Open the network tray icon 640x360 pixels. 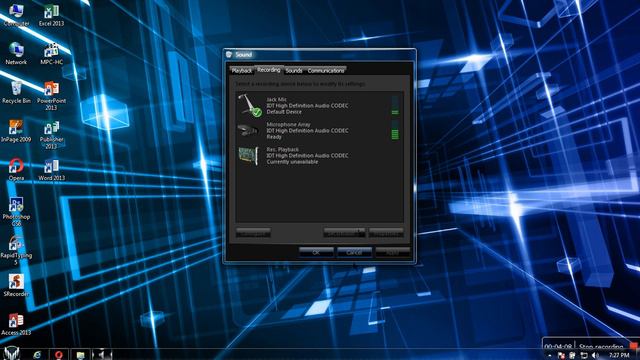pos(584,356)
